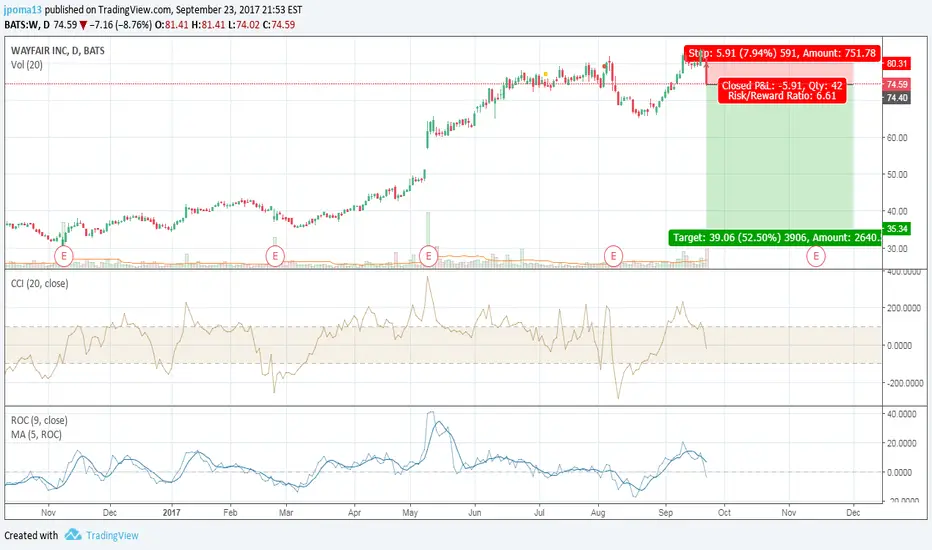Click the Vol (20) indicator label

[27, 65]
